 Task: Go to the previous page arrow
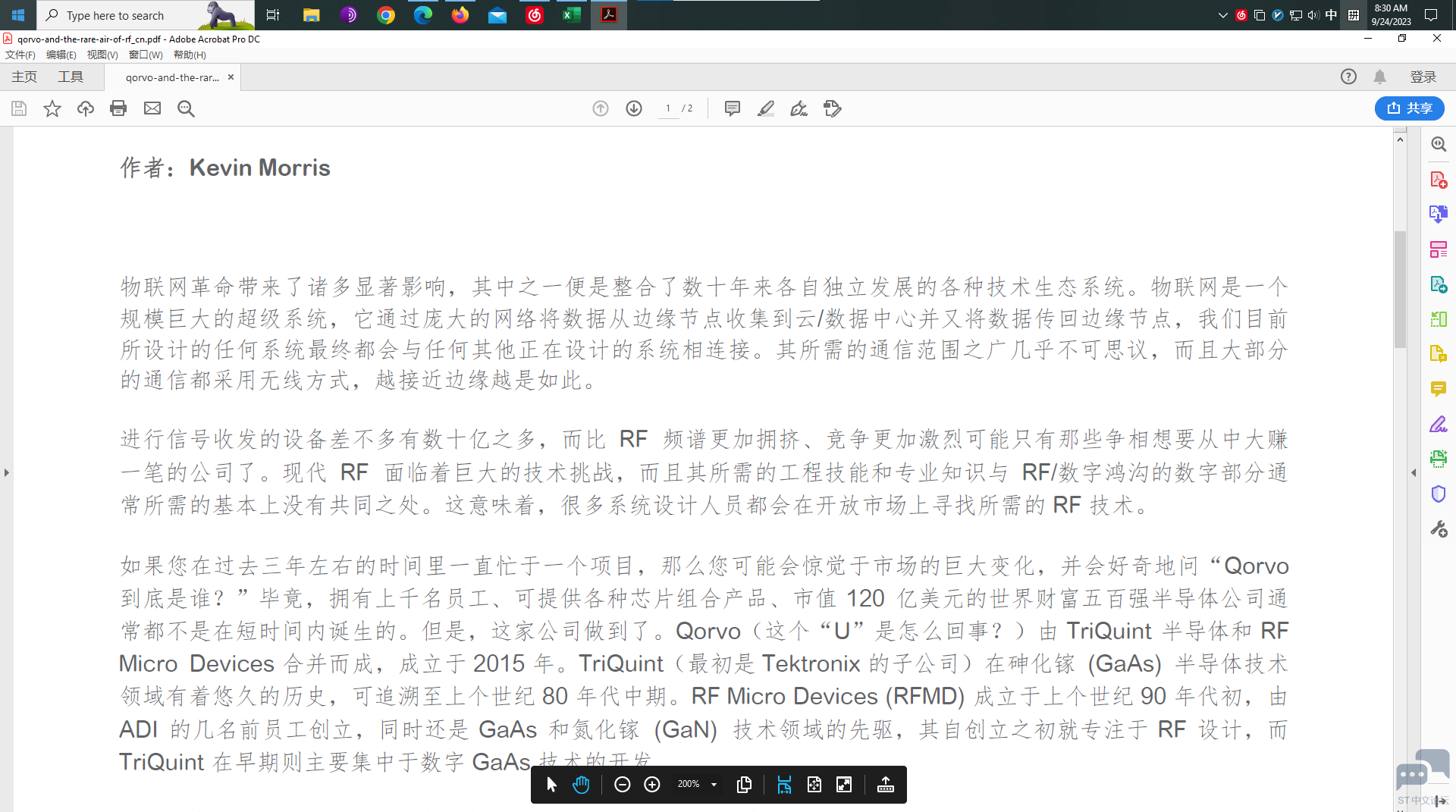(x=601, y=108)
